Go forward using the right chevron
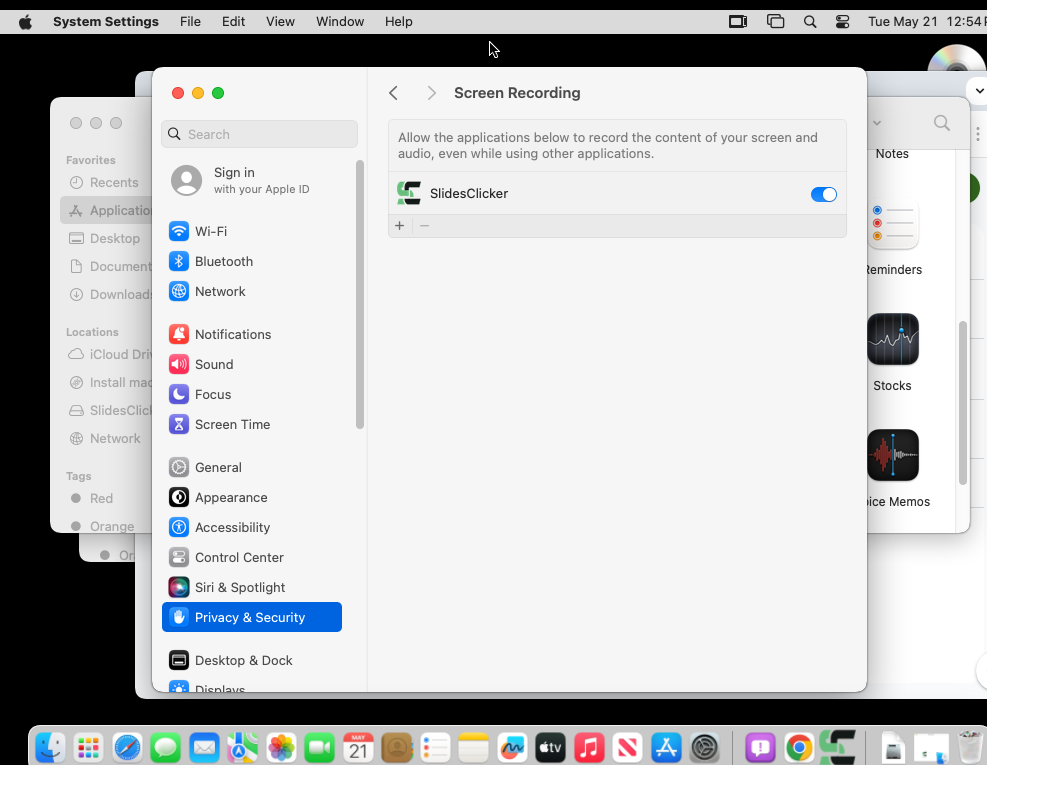 pyautogui.click(x=431, y=93)
